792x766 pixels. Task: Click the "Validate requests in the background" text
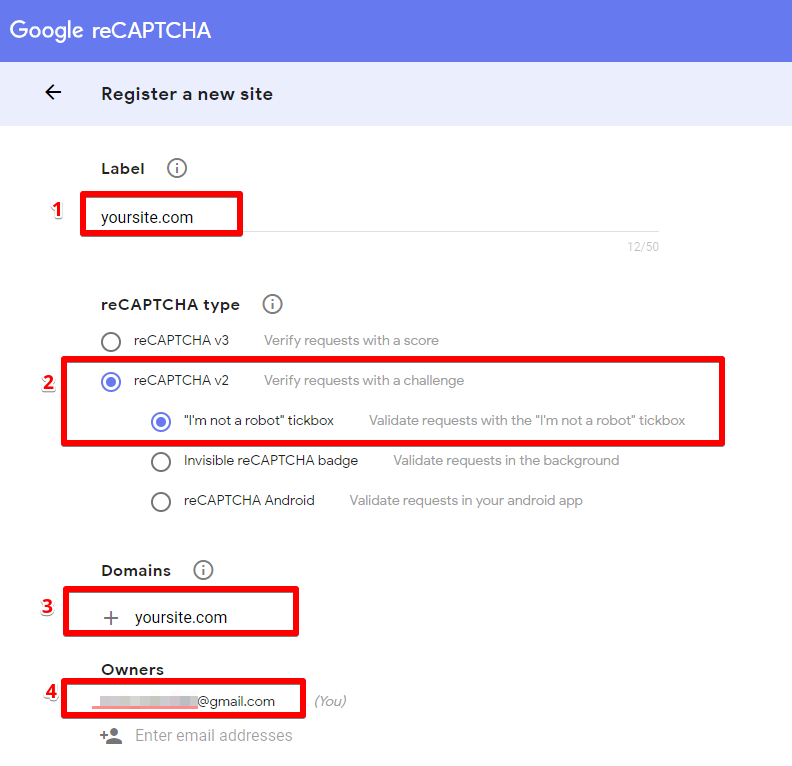tap(506, 461)
